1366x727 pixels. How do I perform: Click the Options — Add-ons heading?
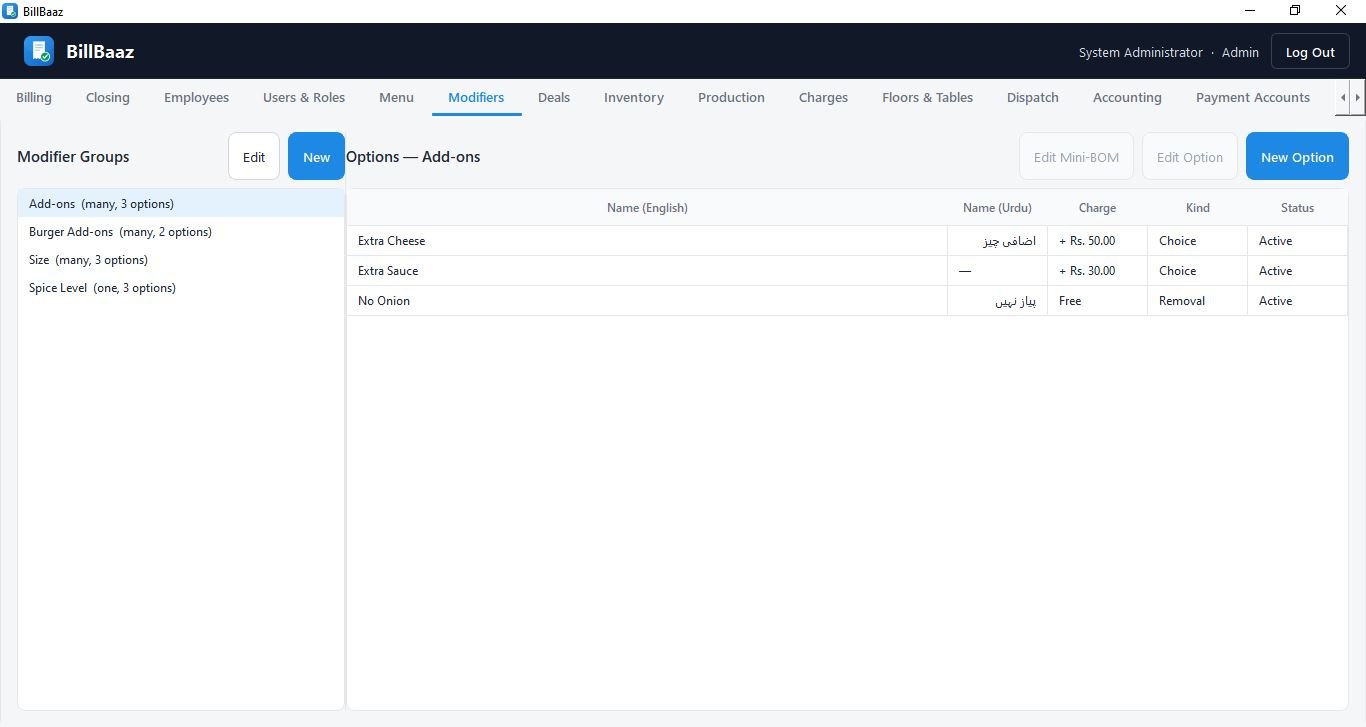413,157
